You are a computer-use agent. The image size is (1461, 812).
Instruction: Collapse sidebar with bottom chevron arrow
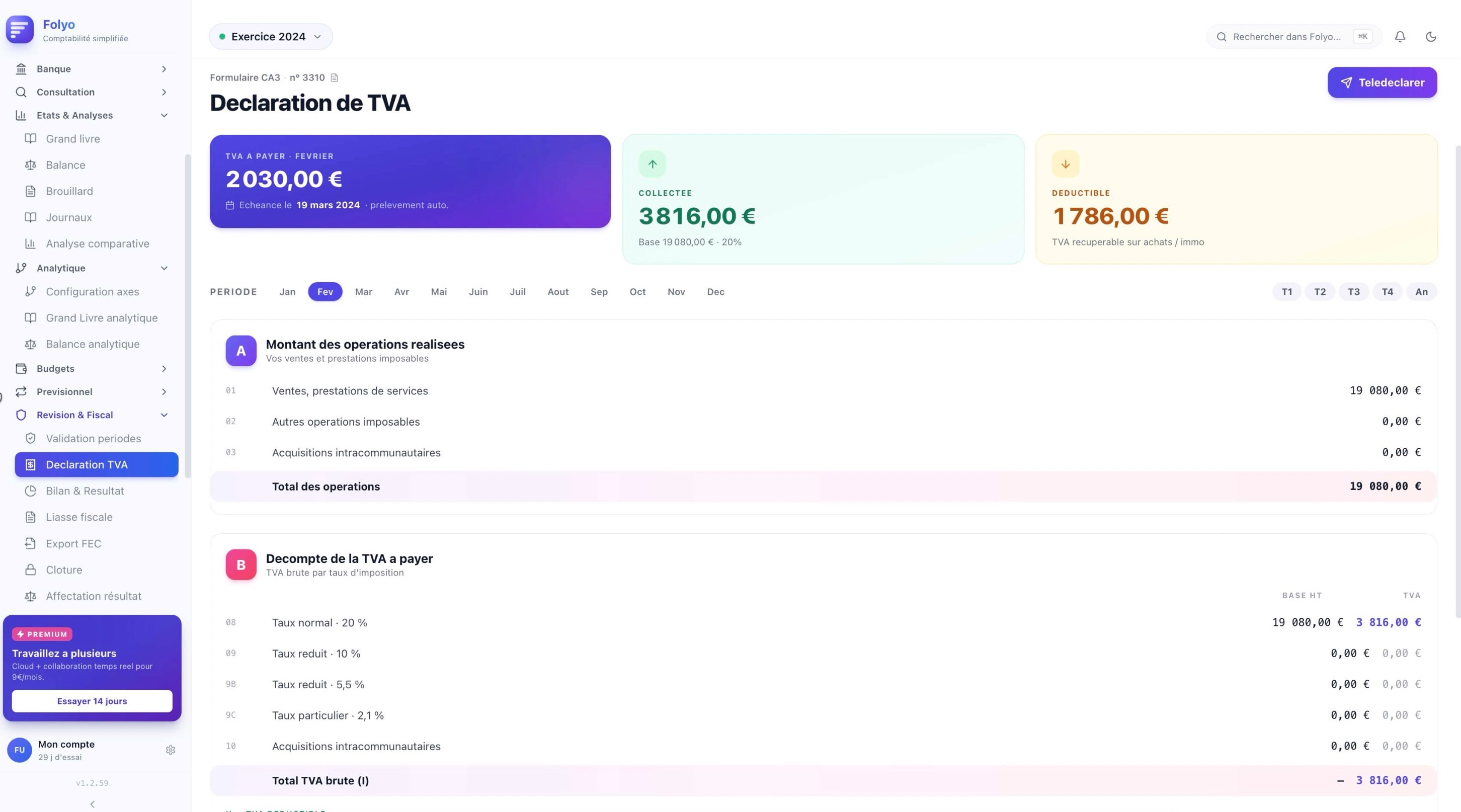click(93, 804)
